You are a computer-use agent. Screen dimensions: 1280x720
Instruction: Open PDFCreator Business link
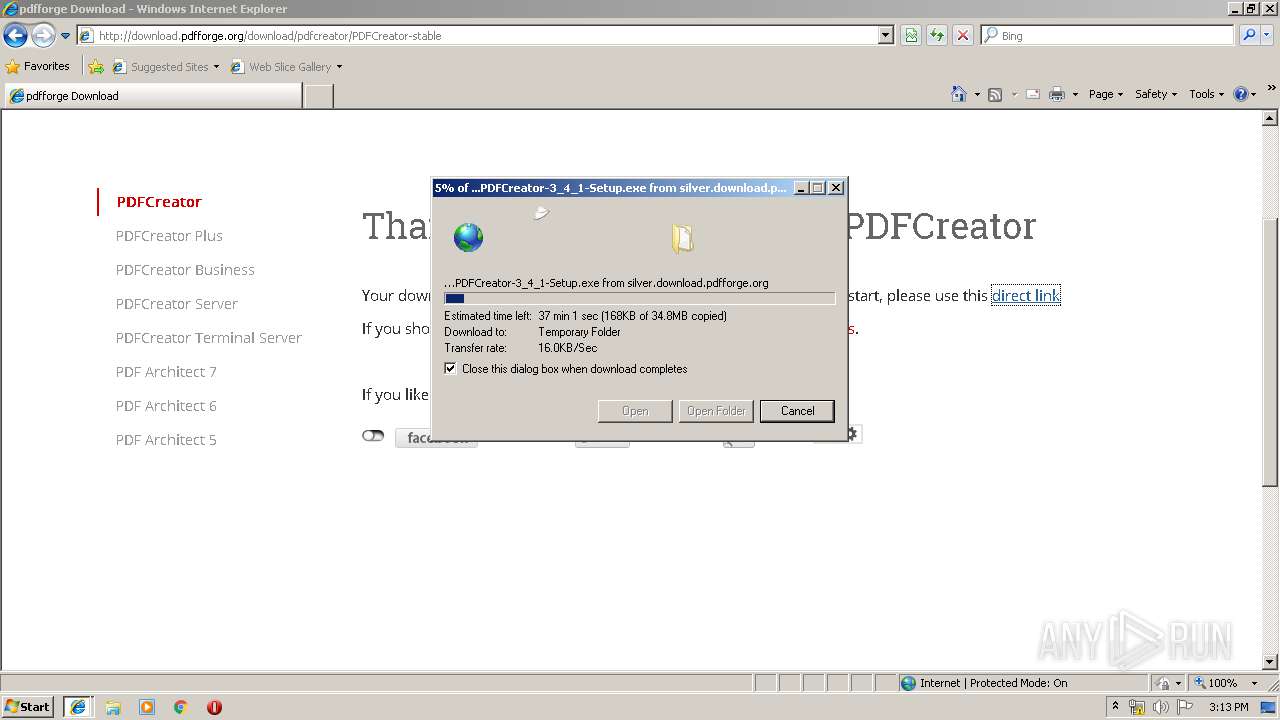[185, 270]
